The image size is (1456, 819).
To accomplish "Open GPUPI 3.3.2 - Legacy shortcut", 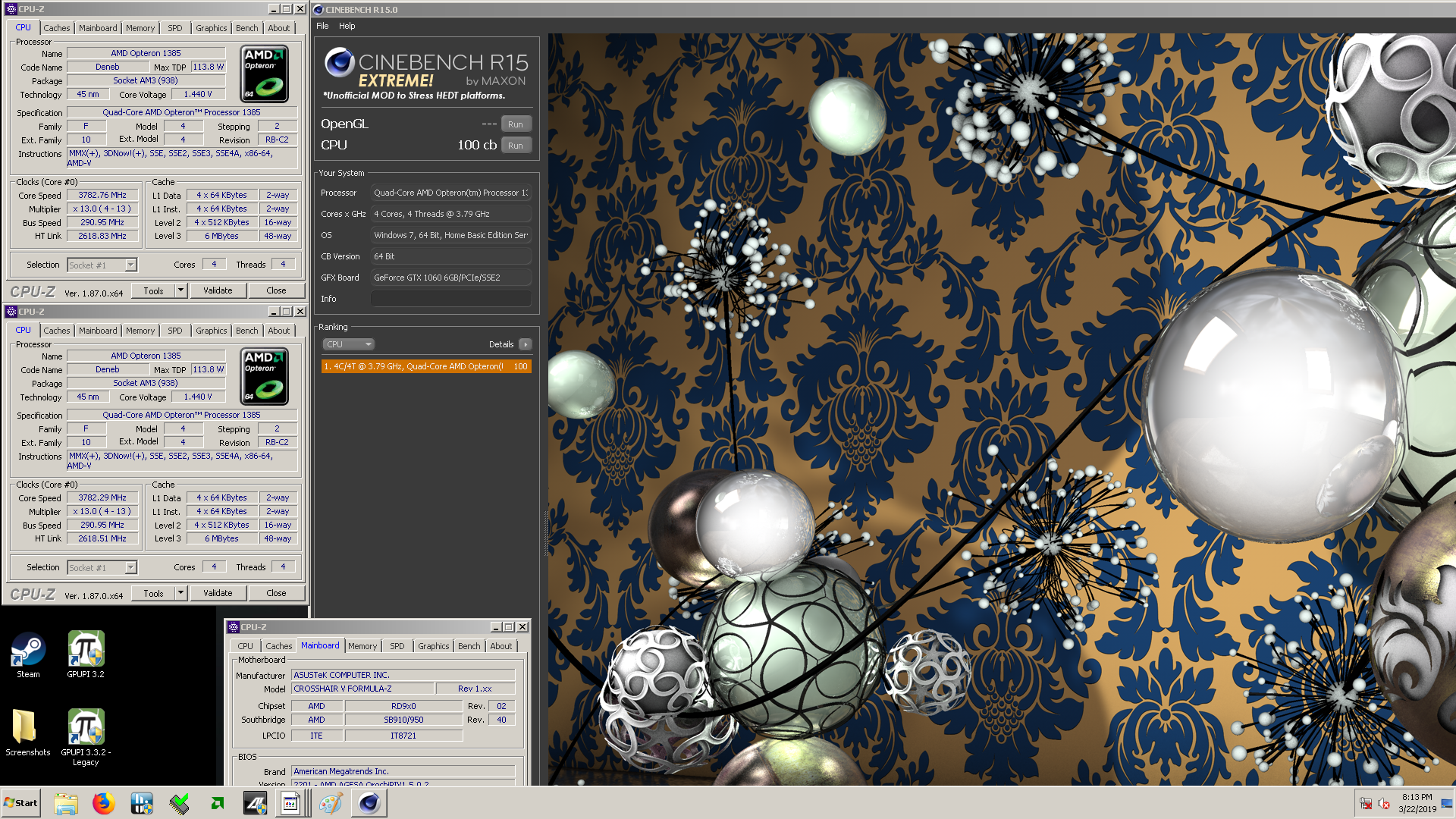I will pyautogui.click(x=86, y=737).
